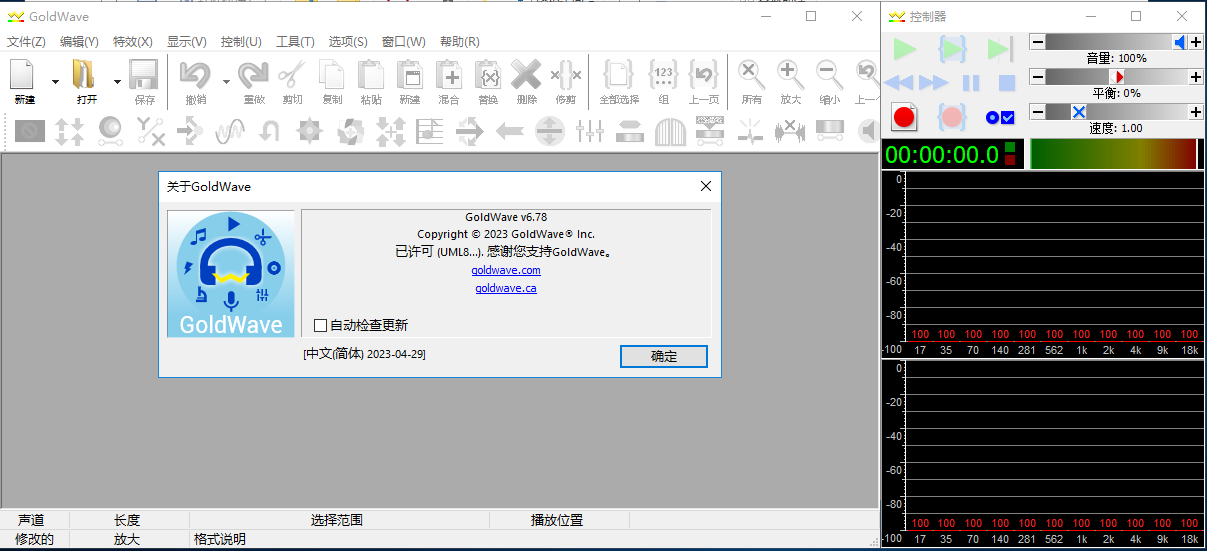
Task: Click volume slider minus button
Action: [x=1038, y=42]
